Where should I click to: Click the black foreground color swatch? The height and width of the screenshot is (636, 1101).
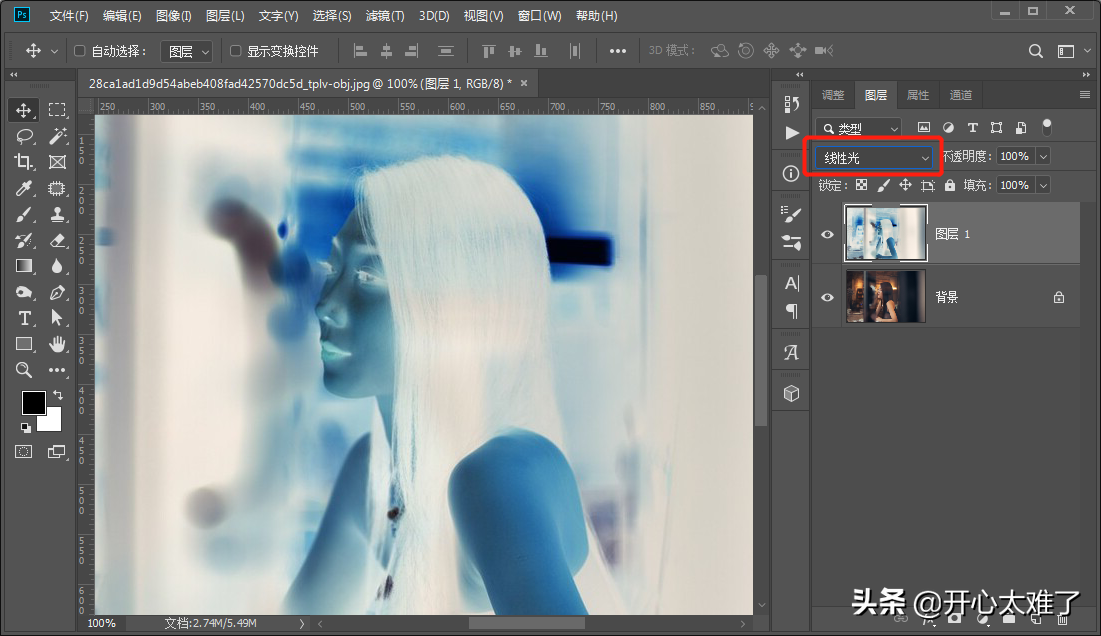(x=33, y=402)
